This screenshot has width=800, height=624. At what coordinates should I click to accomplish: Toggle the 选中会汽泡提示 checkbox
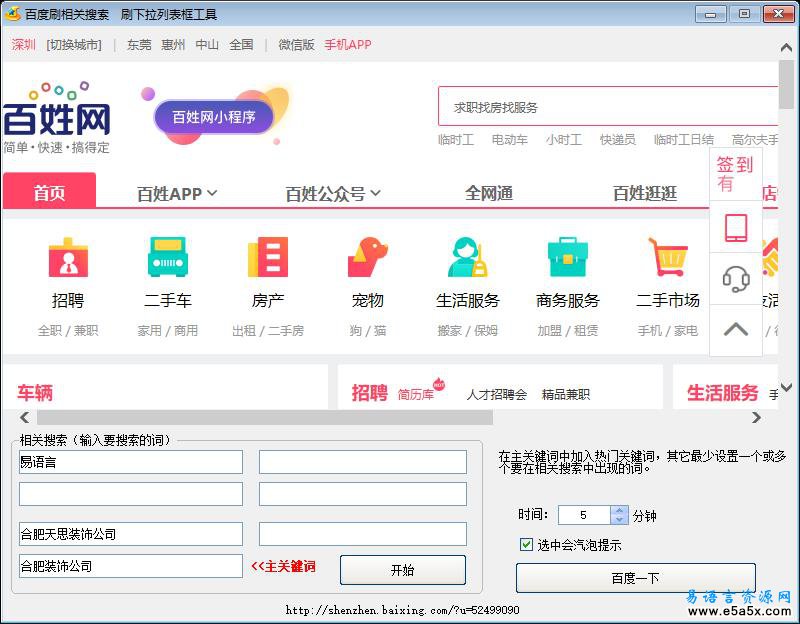[526, 544]
